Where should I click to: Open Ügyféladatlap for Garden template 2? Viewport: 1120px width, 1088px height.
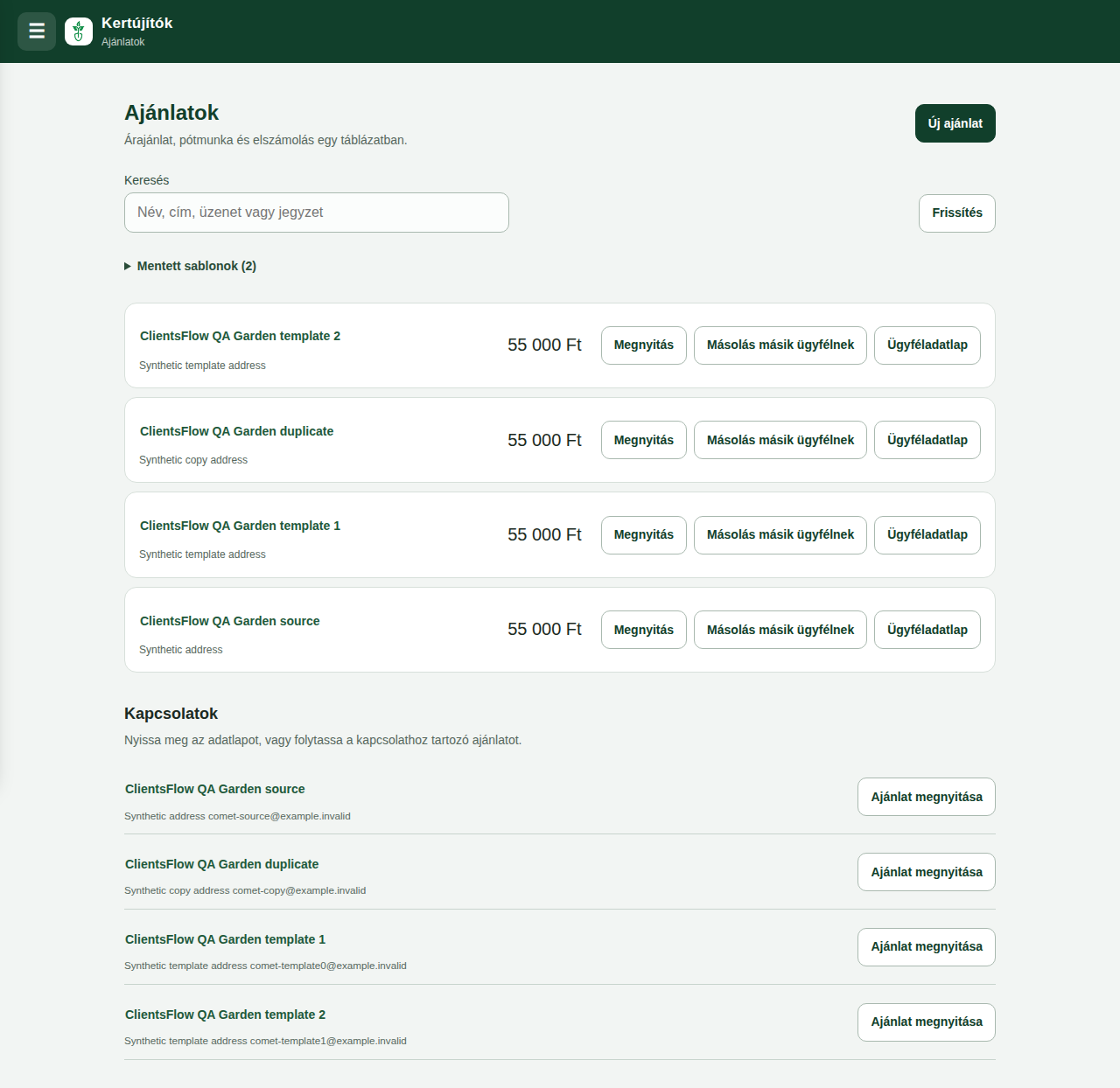pos(927,345)
